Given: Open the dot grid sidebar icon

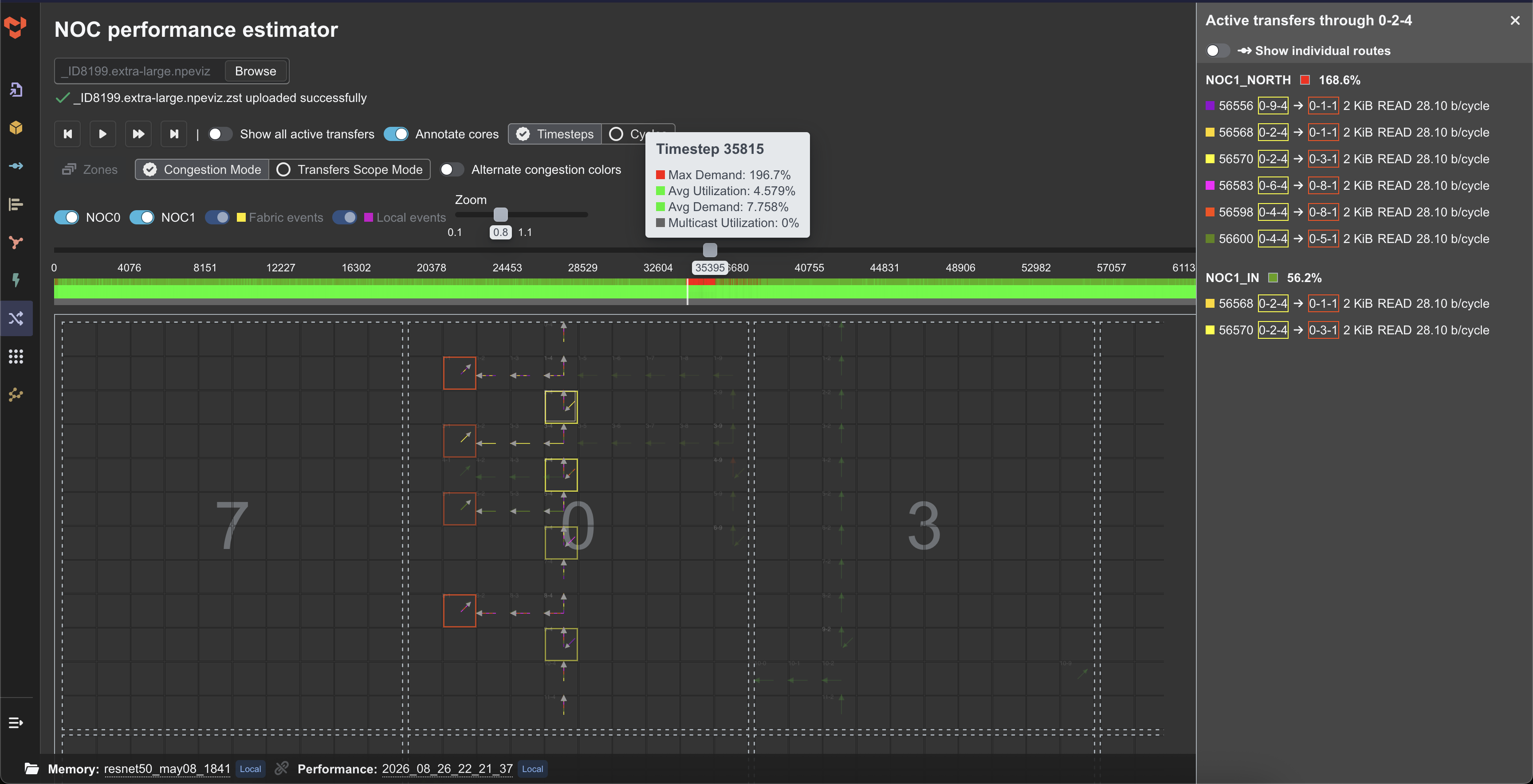Looking at the screenshot, I should click(16, 357).
